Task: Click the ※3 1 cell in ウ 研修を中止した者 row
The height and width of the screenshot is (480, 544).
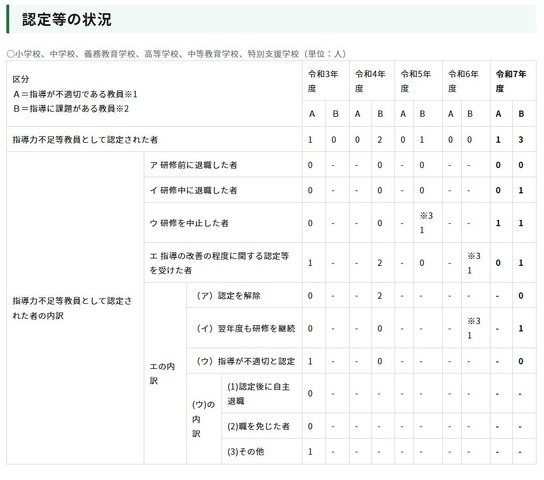Action: click(426, 223)
